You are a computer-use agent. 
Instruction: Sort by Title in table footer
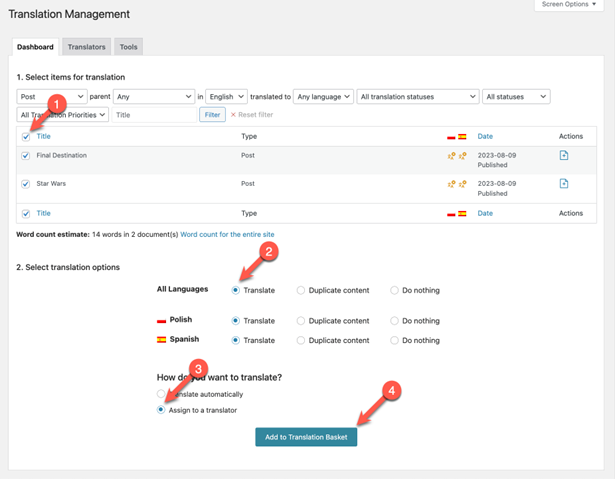click(44, 213)
